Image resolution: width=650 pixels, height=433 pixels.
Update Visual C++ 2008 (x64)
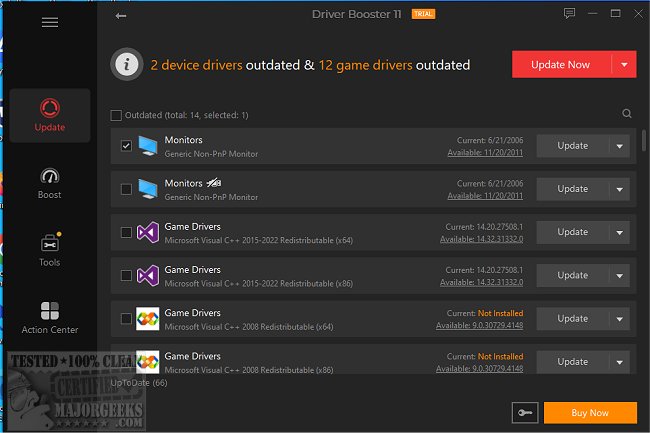[x=573, y=319]
